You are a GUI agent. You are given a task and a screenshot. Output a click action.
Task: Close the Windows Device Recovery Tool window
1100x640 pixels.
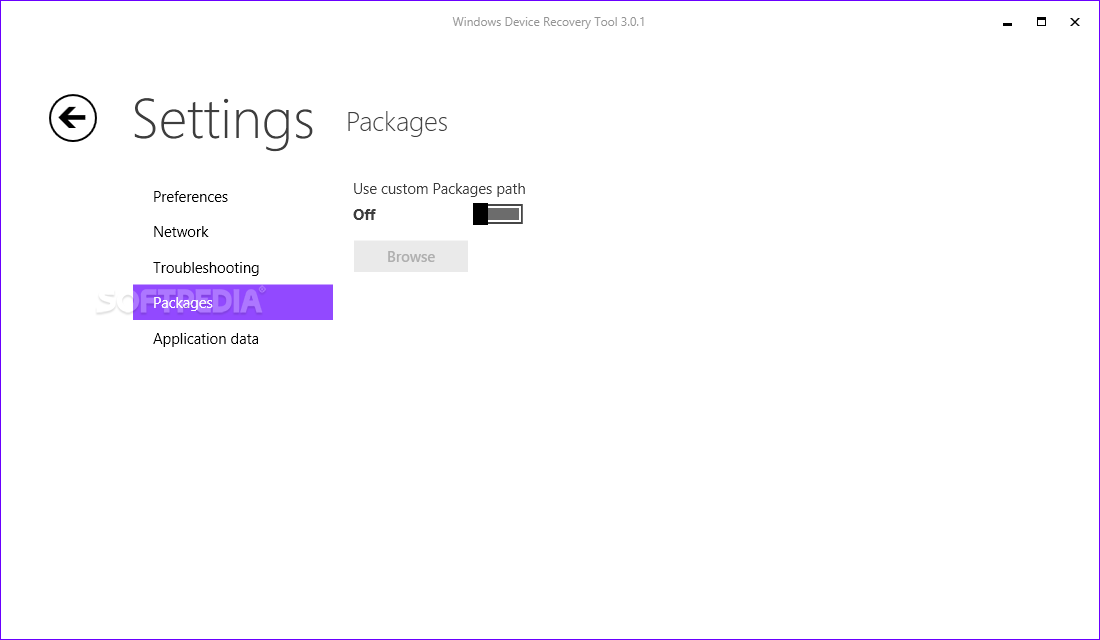point(1075,22)
